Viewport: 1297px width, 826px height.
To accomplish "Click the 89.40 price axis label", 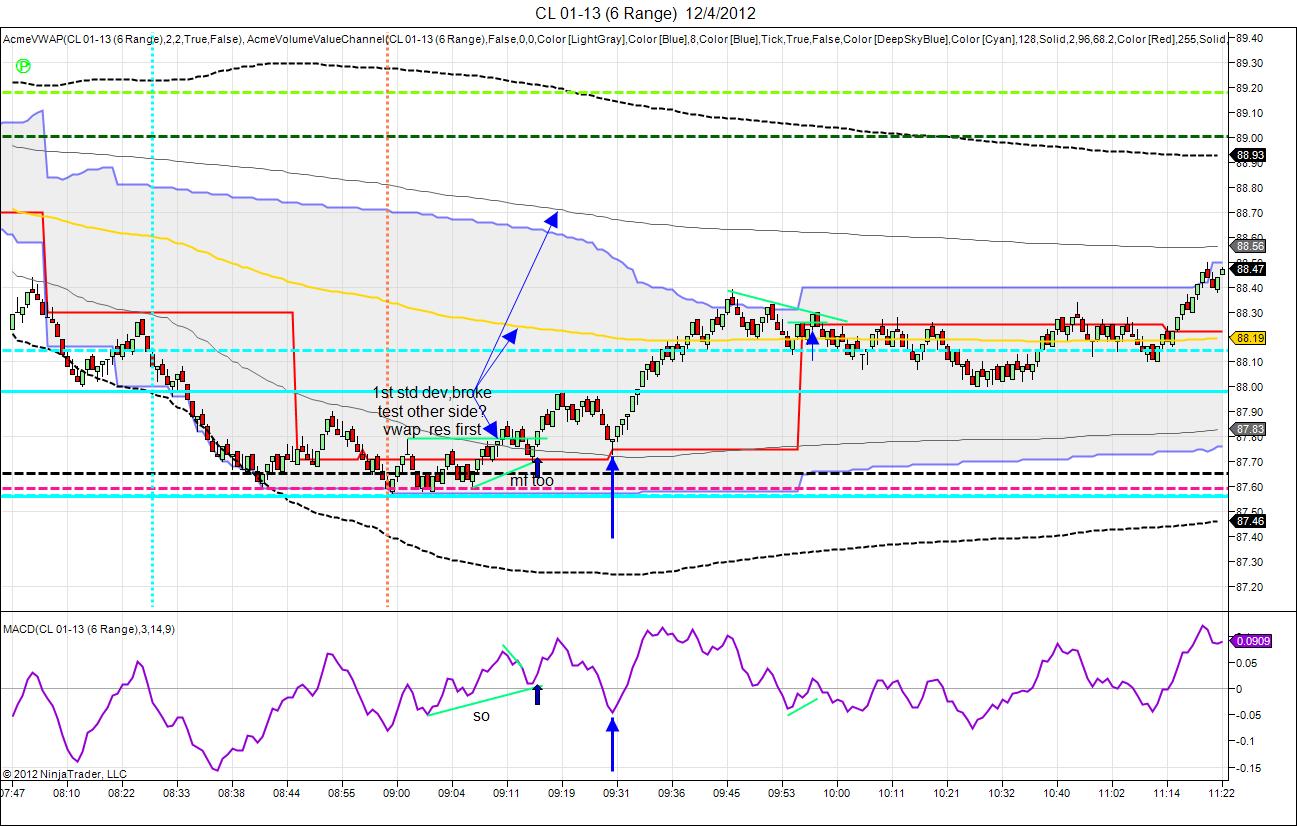I will click(1250, 38).
